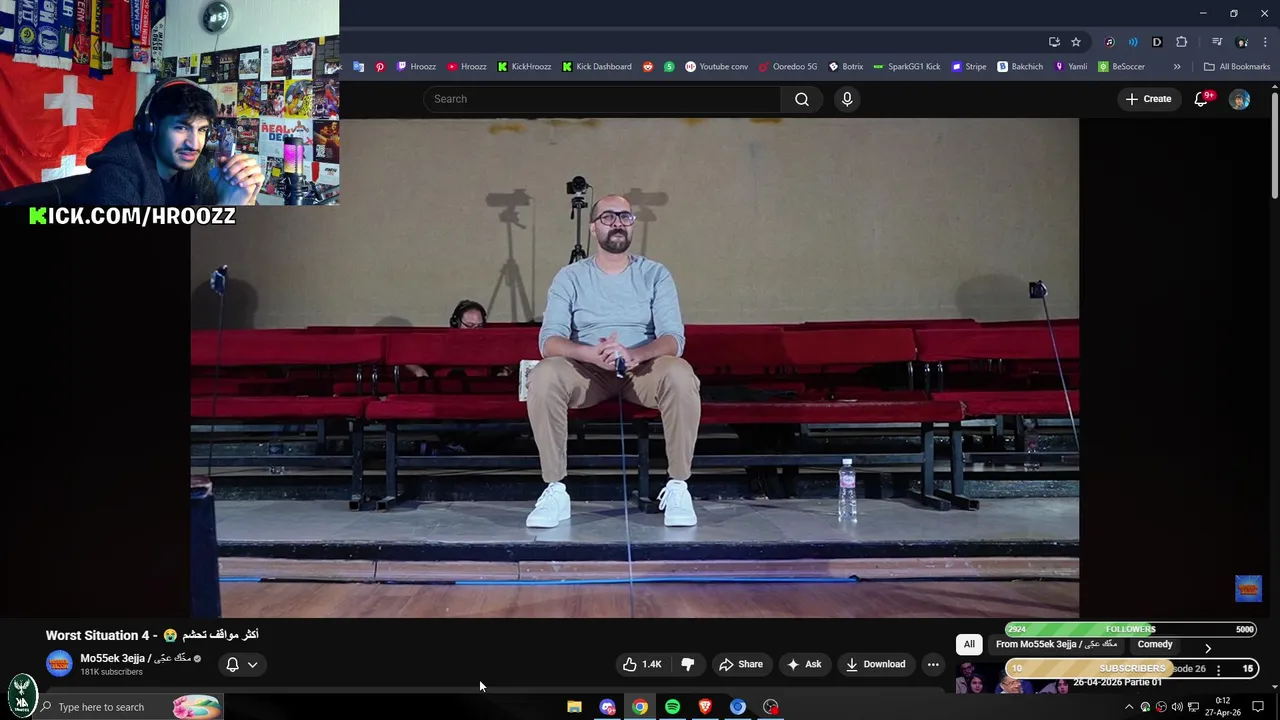The width and height of the screenshot is (1280, 720).
Task: Click into the YouTube Search field
Action: pos(603,99)
